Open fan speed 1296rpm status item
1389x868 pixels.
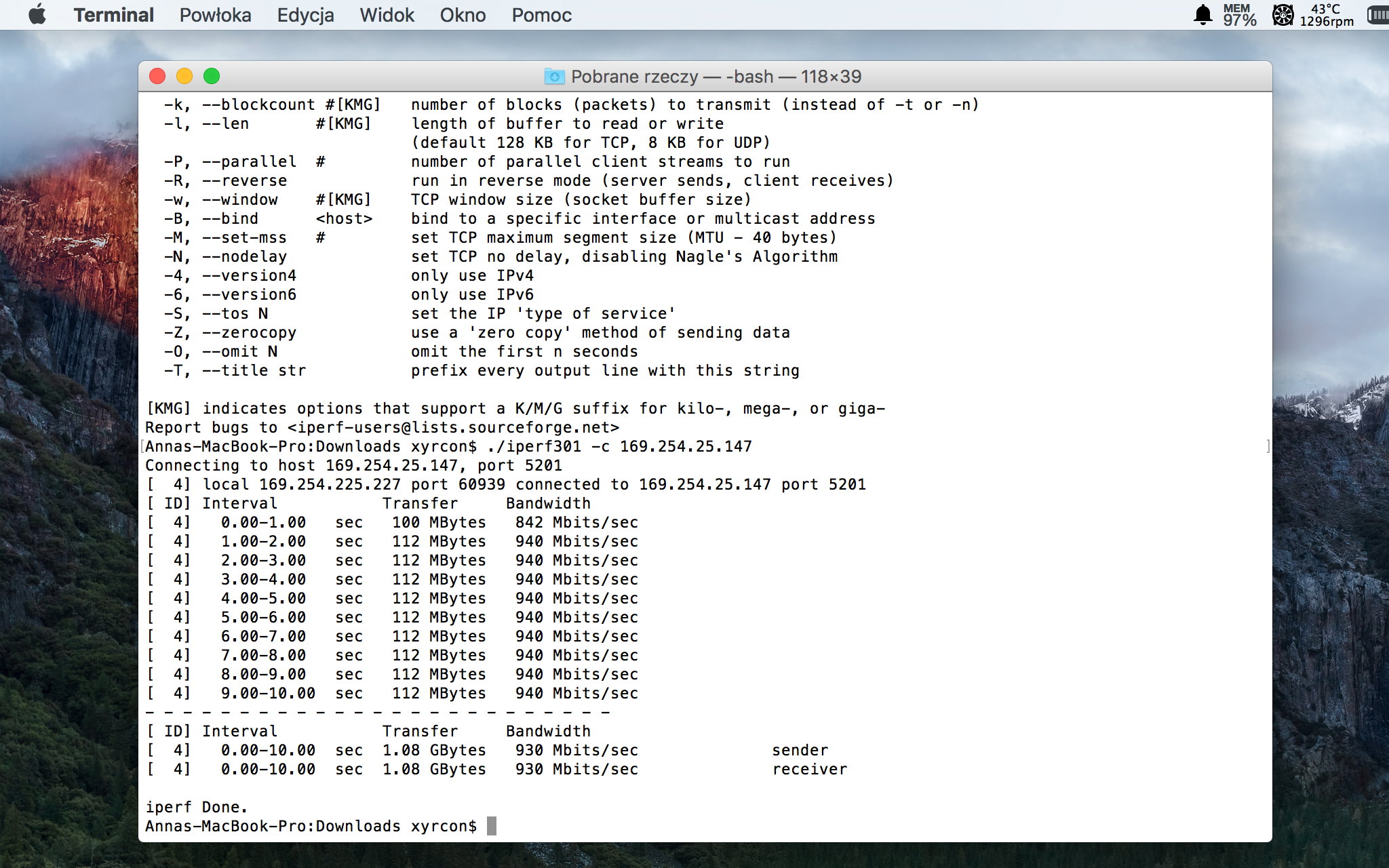click(x=1313, y=15)
